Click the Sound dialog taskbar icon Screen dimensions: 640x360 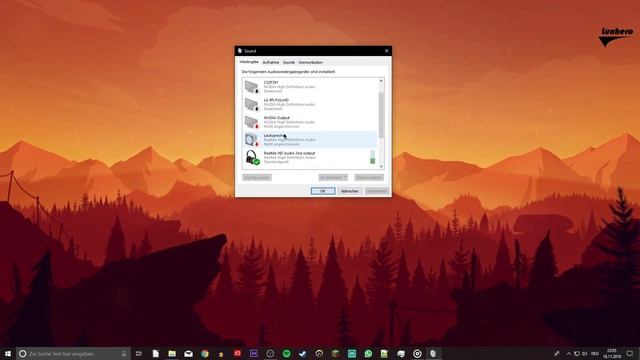click(433, 354)
